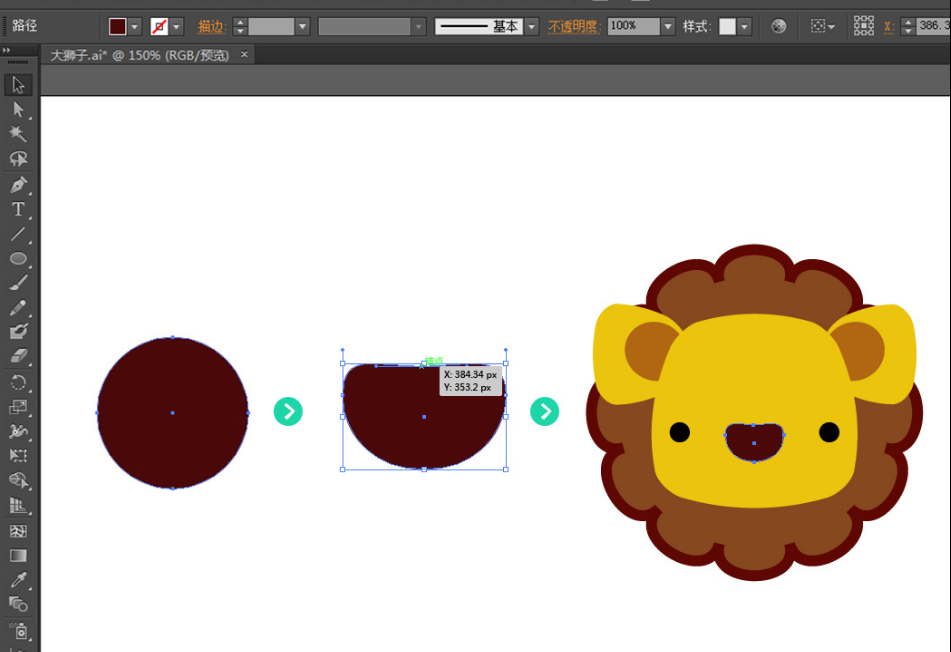951x652 pixels.
Task: Click the dark red fill color swatch
Action: 118,26
